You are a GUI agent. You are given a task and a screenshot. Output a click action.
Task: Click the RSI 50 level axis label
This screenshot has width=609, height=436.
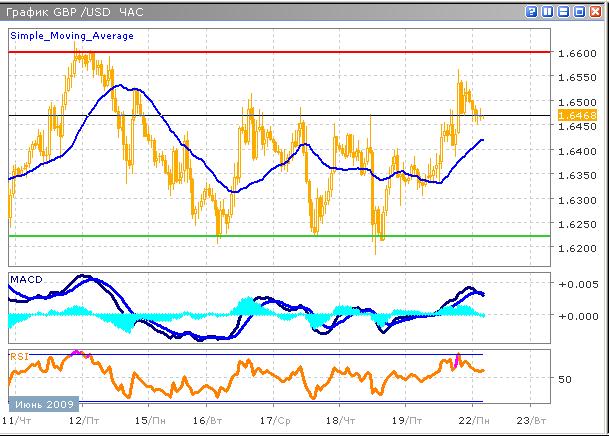(564, 379)
